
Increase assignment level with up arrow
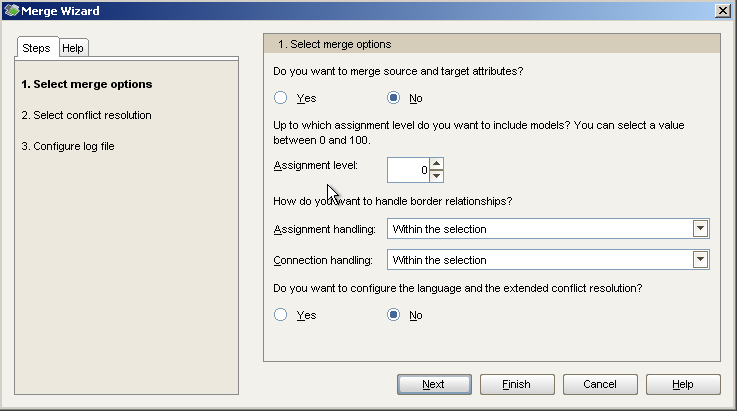[437, 164]
